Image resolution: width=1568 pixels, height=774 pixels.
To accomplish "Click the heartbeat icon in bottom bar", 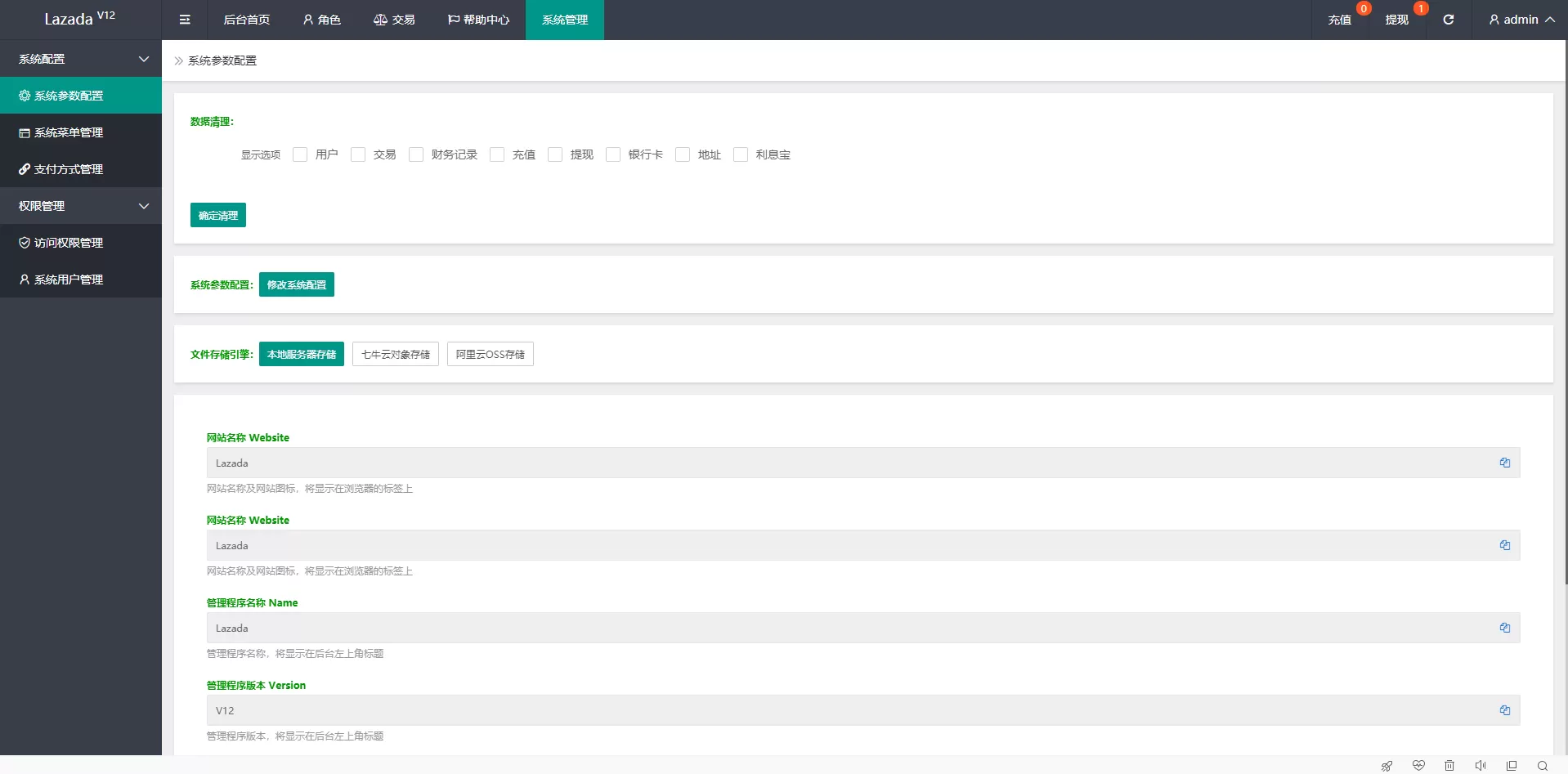I will tap(1418, 766).
